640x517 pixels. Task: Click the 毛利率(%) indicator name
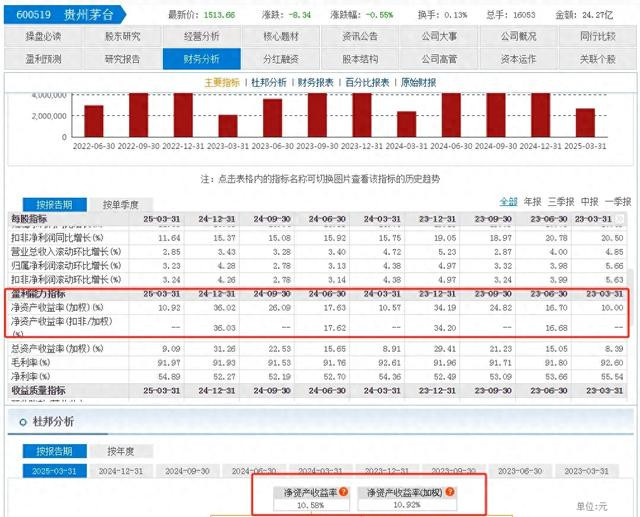31,362
